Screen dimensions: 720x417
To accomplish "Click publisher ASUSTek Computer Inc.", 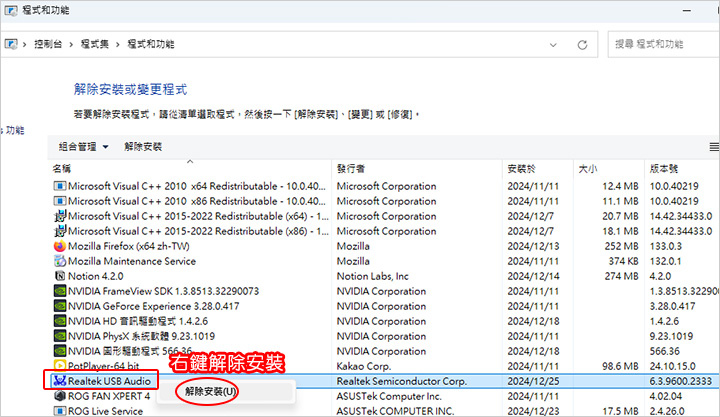I will pyautogui.click(x=388, y=396).
